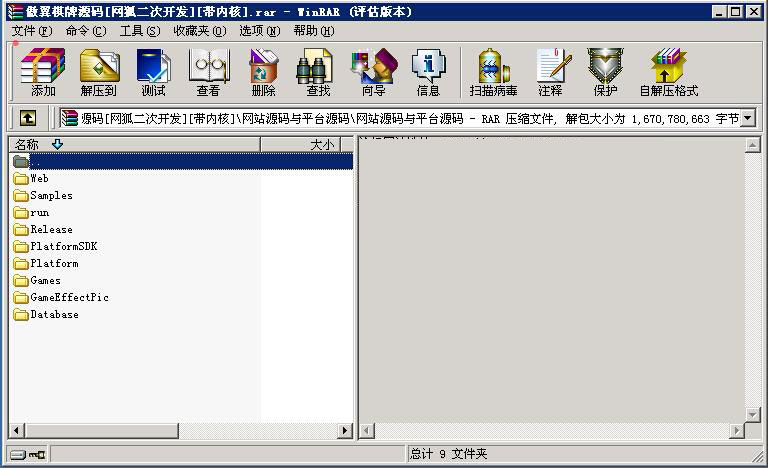
Task: Click the Add (添加) toolbar icon
Action: [x=43, y=72]
